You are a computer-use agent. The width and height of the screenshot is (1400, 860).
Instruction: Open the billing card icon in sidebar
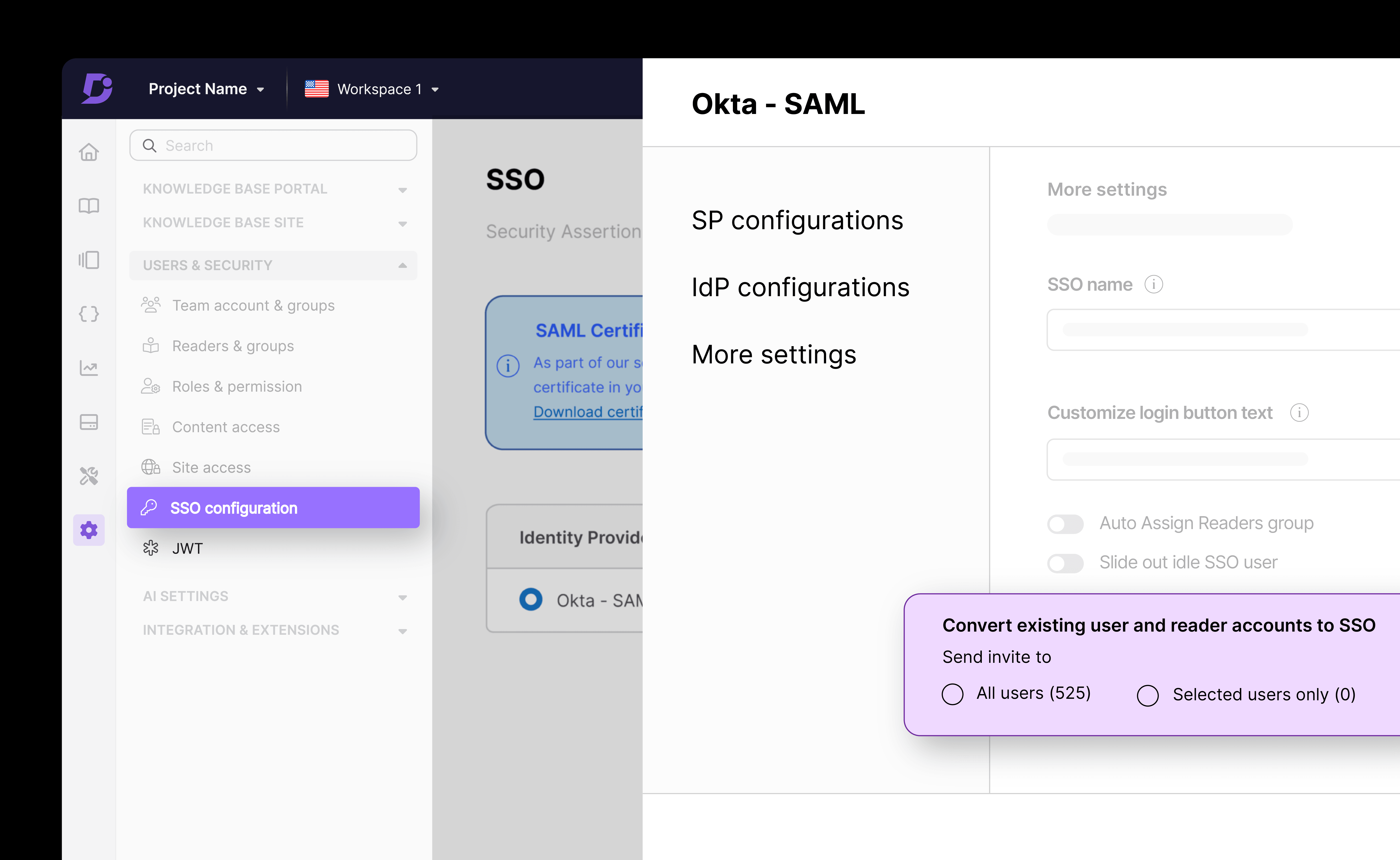tap(89, 421)
